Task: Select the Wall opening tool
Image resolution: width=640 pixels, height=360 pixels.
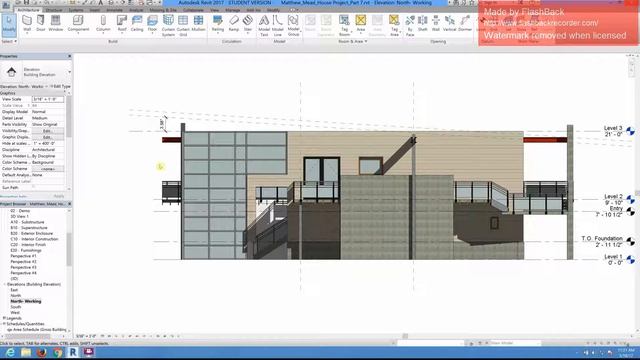Action: pyautogui.click(x=436, y=23)
